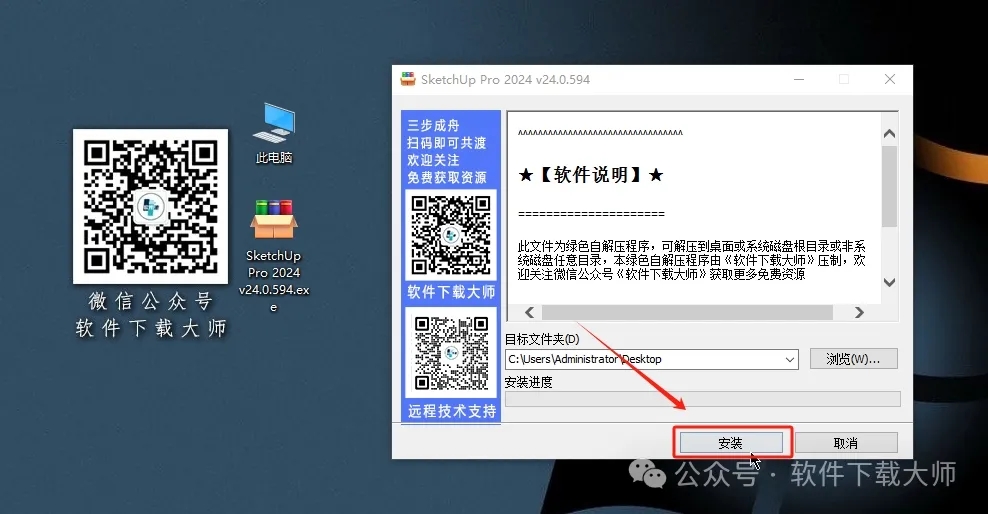Click the 目标文件夹(D) label
This screenshot has height=514, width=988.
point(542,340)
